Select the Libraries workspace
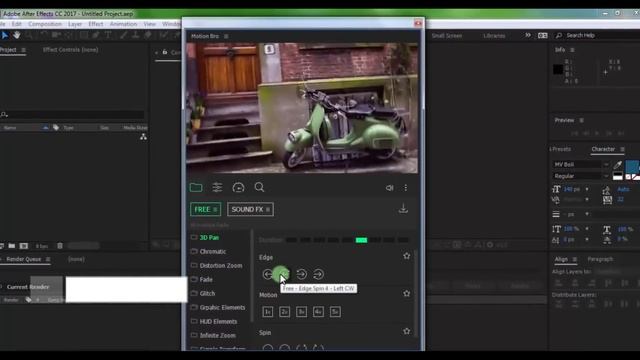This screenshot has width=640, height=360. click(494, 36)
